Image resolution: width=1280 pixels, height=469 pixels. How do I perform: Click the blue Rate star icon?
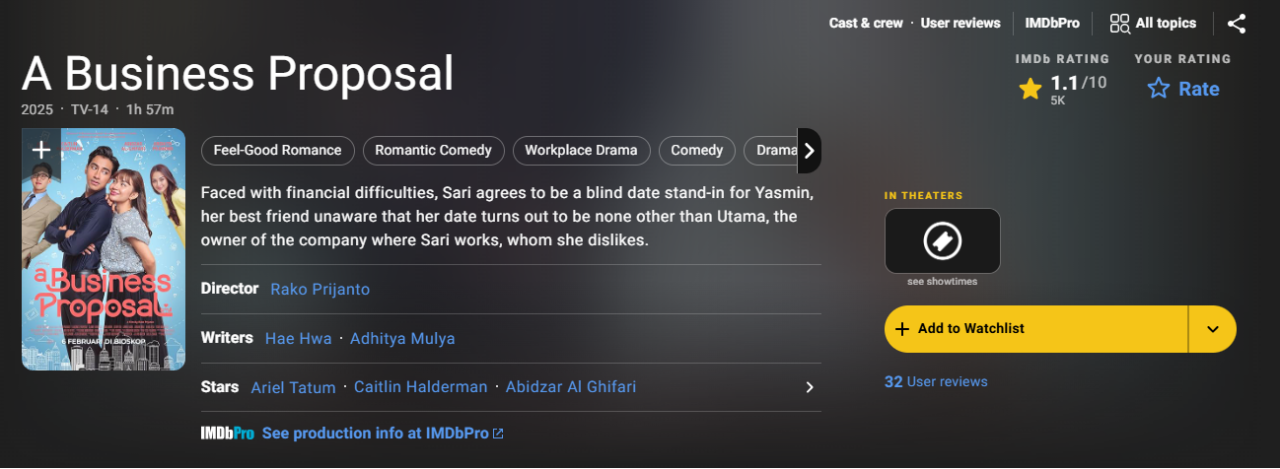tap(1159, 89)
